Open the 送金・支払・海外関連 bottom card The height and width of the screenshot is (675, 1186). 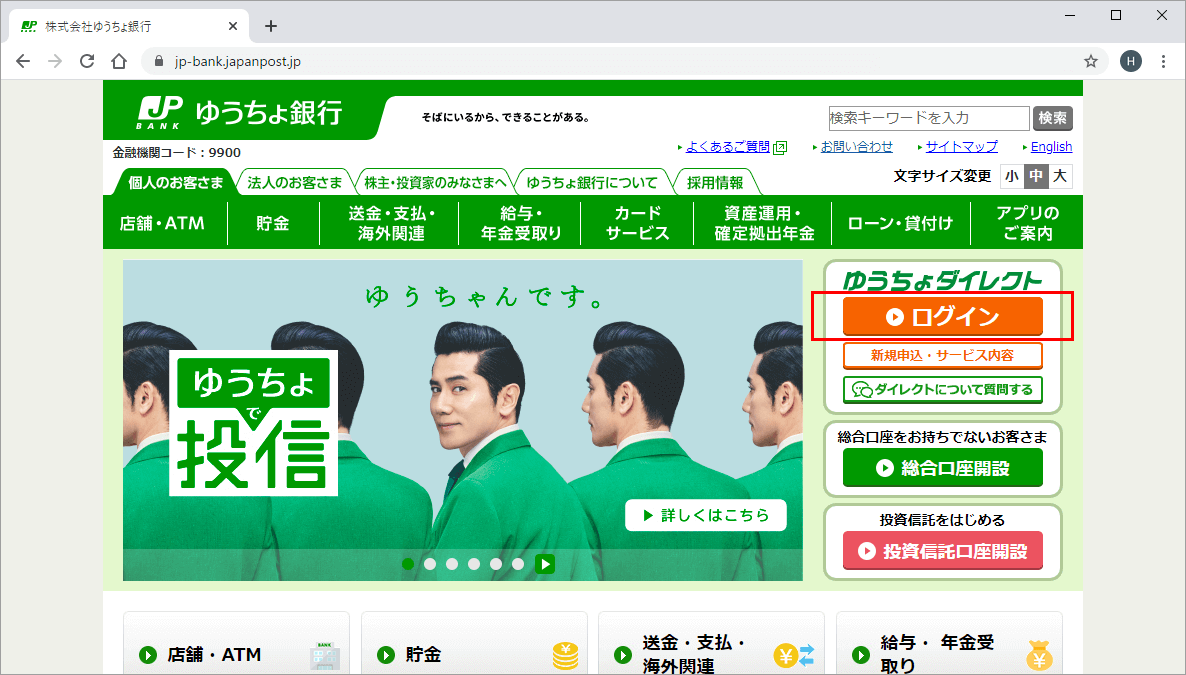coord(712,643)
